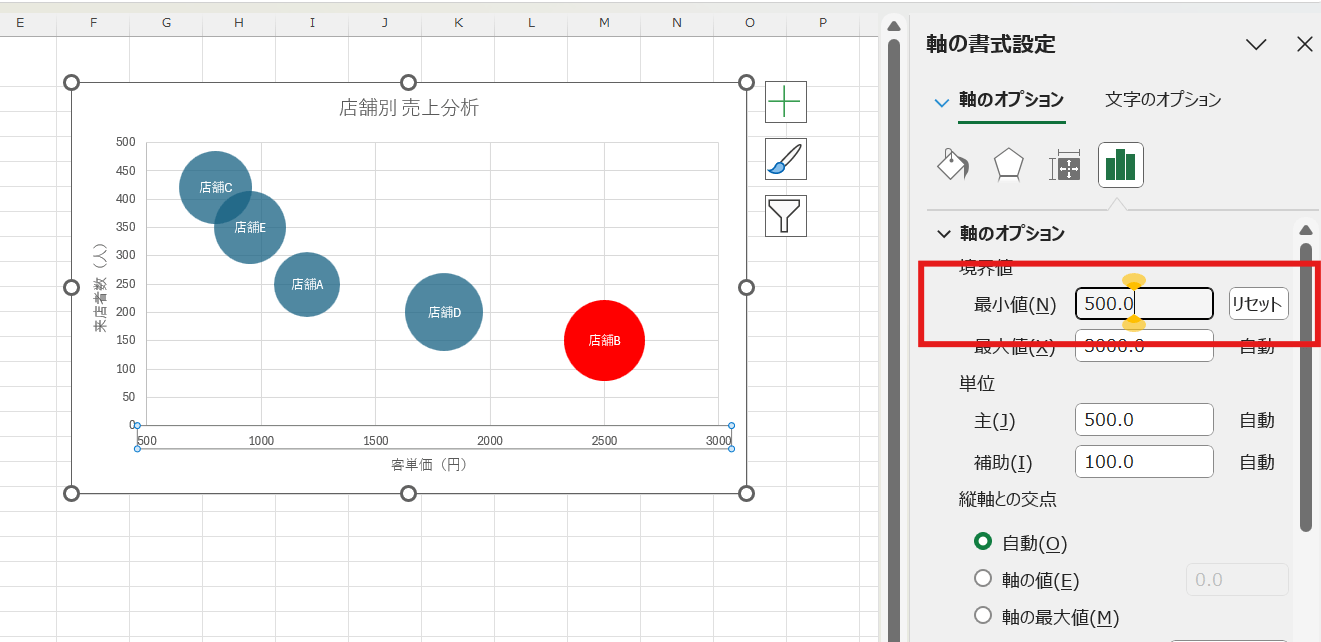
Task: Open Chart Styles with the brush icon
Action: [x=784, y=159]
